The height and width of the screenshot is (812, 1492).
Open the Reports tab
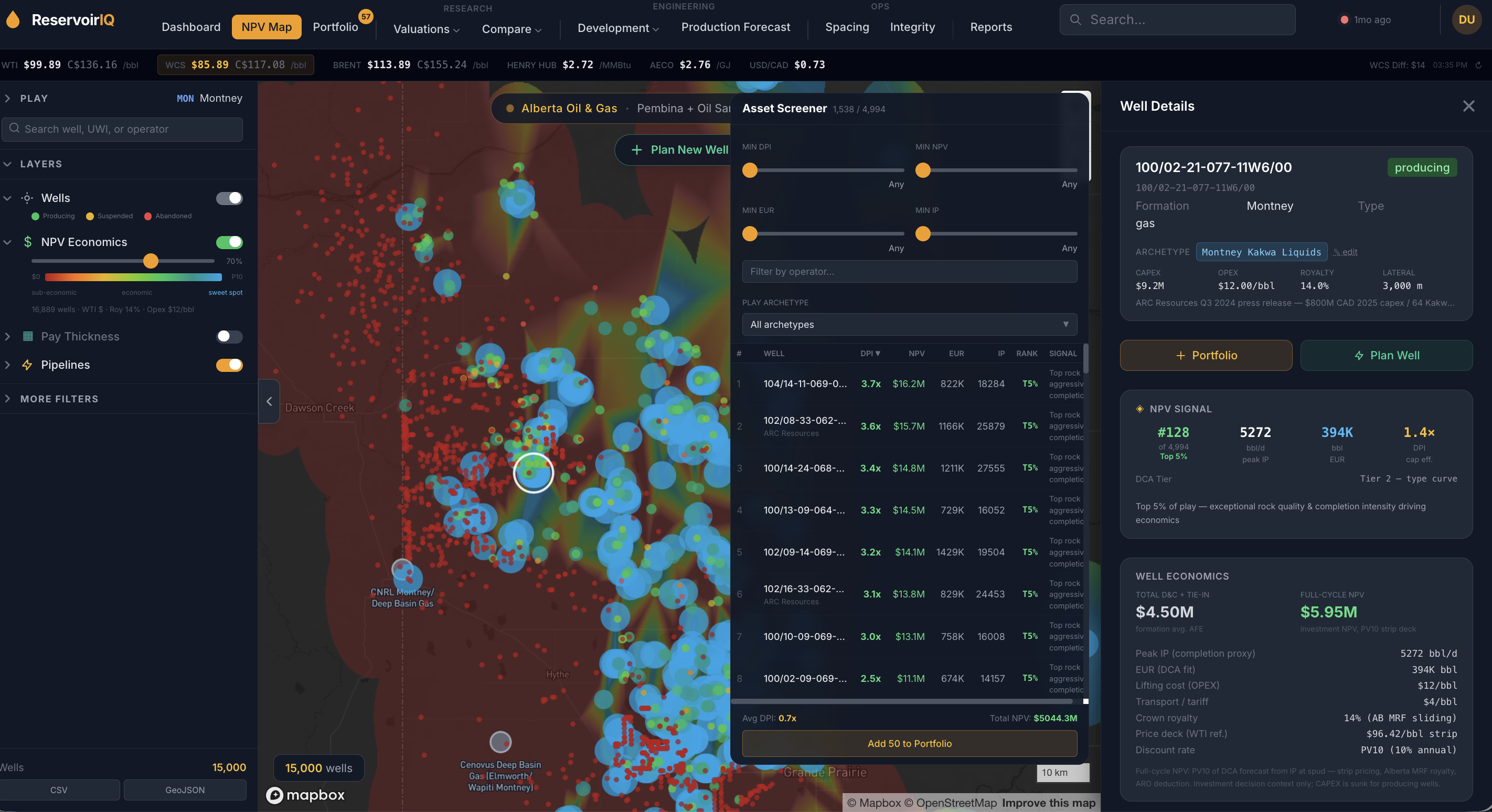pyautogui.click(x=991, y=27)
